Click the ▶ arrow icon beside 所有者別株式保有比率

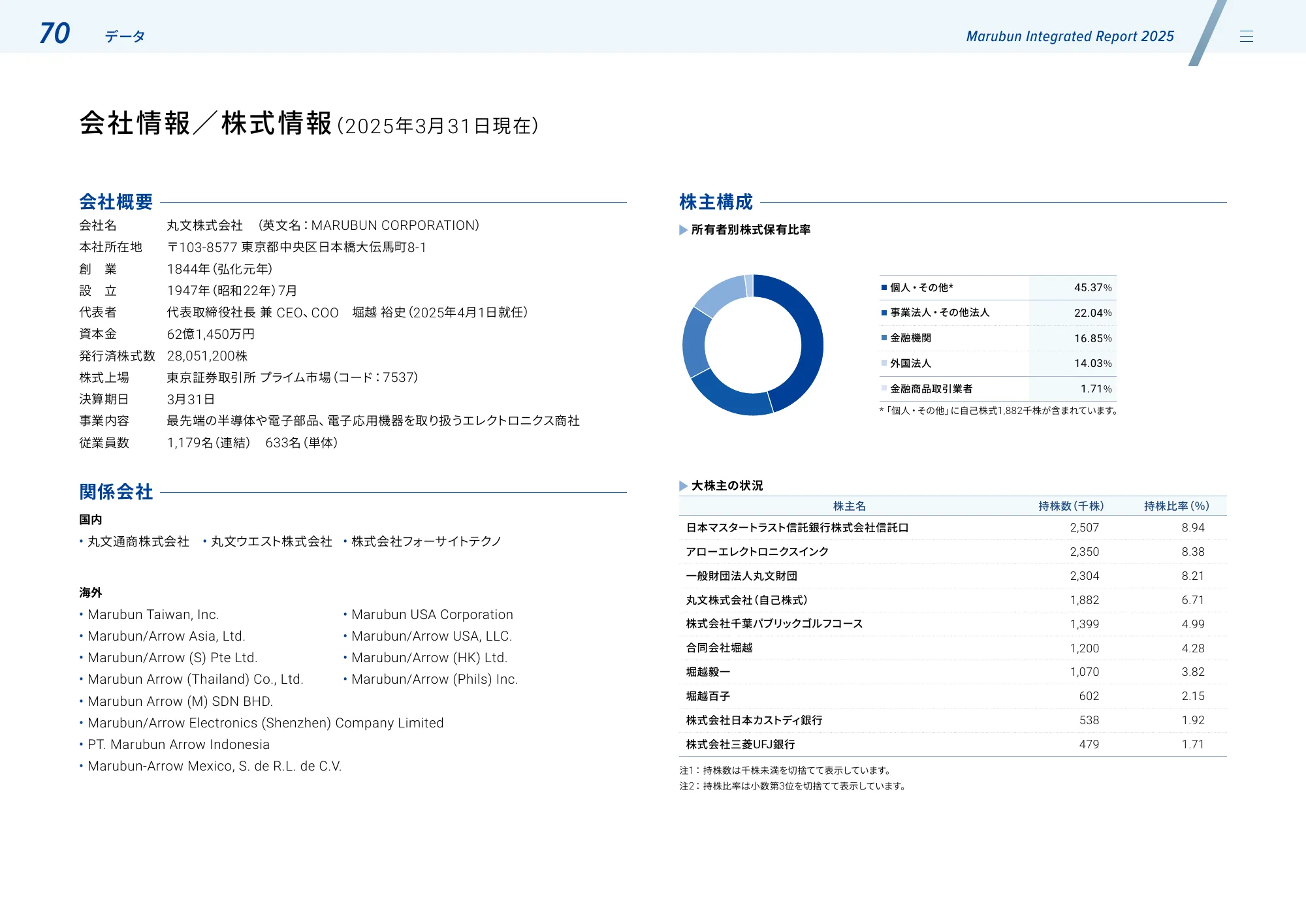[683, 230]
